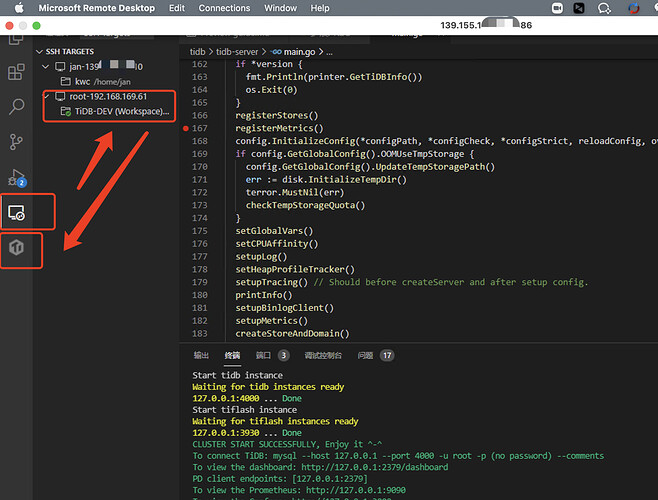
Task: Click the checkTempStorageQuota() call
Action: pyautogui.click(x=305, y=205)
